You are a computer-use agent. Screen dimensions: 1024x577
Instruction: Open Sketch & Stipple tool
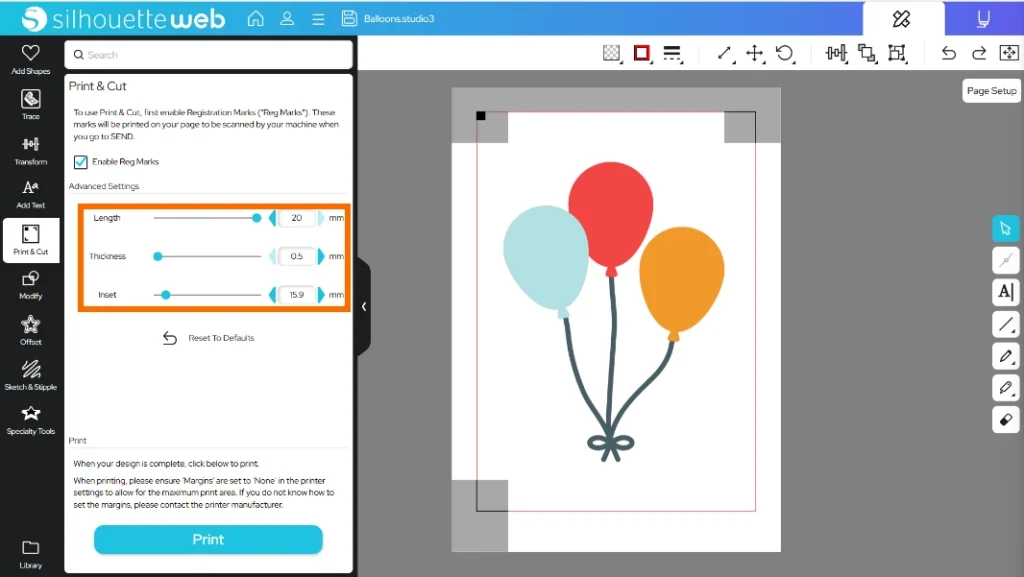point(30,375)
